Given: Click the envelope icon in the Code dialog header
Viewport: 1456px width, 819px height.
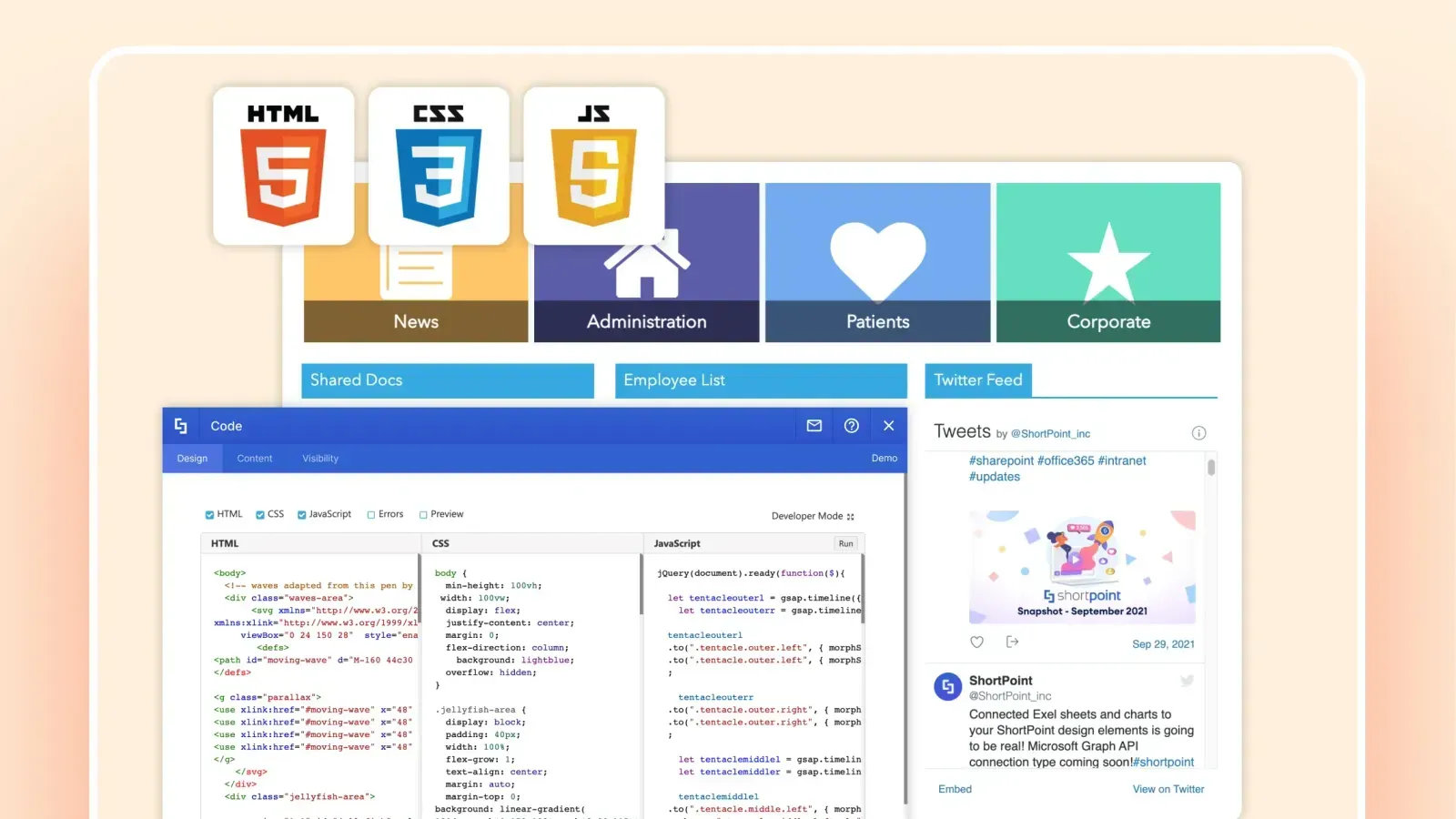Looking at the screenshot, I should [814, 425].
